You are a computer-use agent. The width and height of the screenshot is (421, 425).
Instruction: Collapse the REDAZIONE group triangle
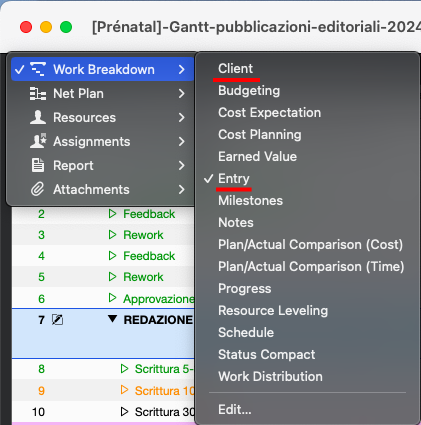pyautogui.click(x=112, y=319)
